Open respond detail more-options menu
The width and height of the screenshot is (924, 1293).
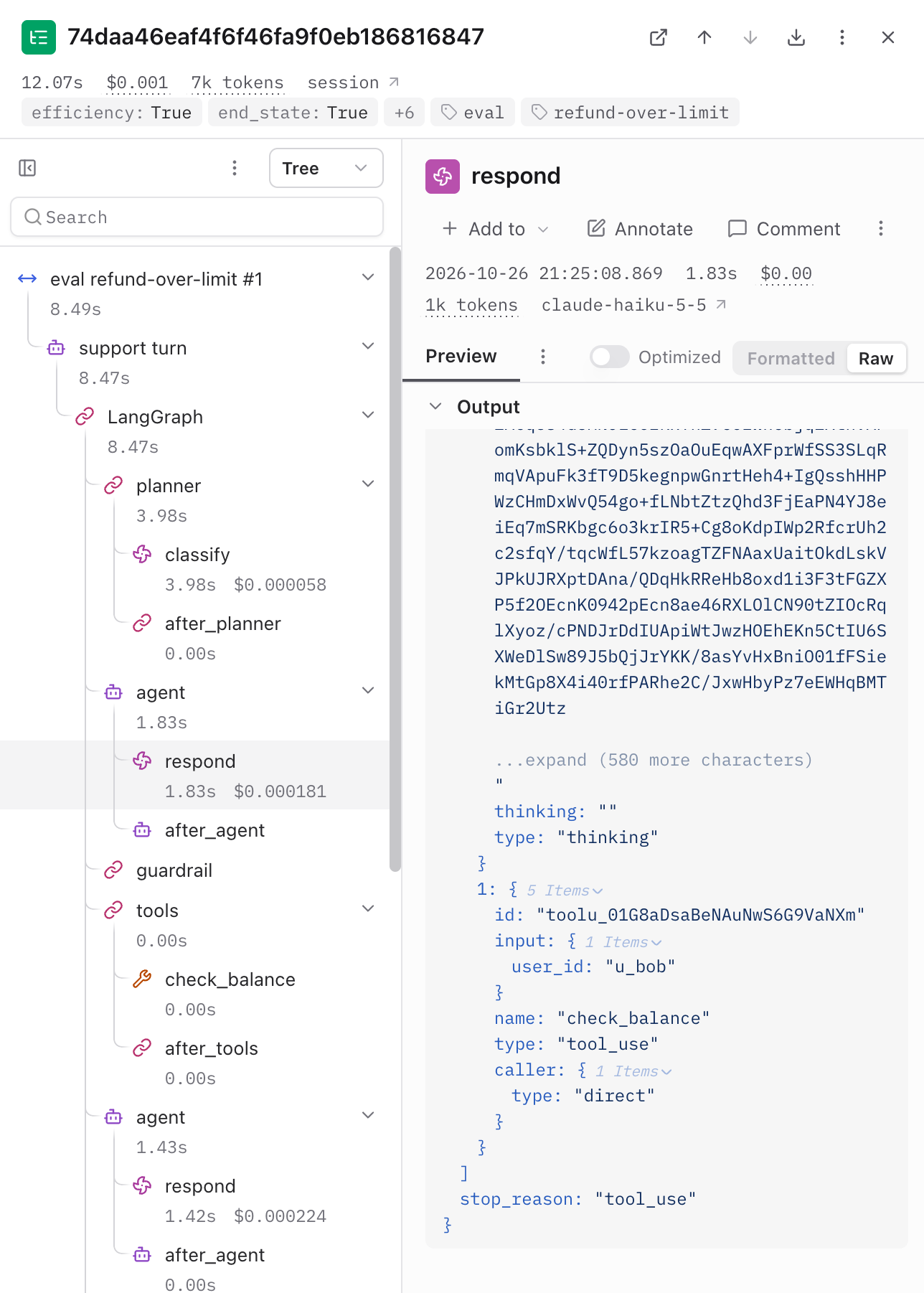click(881, 228)
